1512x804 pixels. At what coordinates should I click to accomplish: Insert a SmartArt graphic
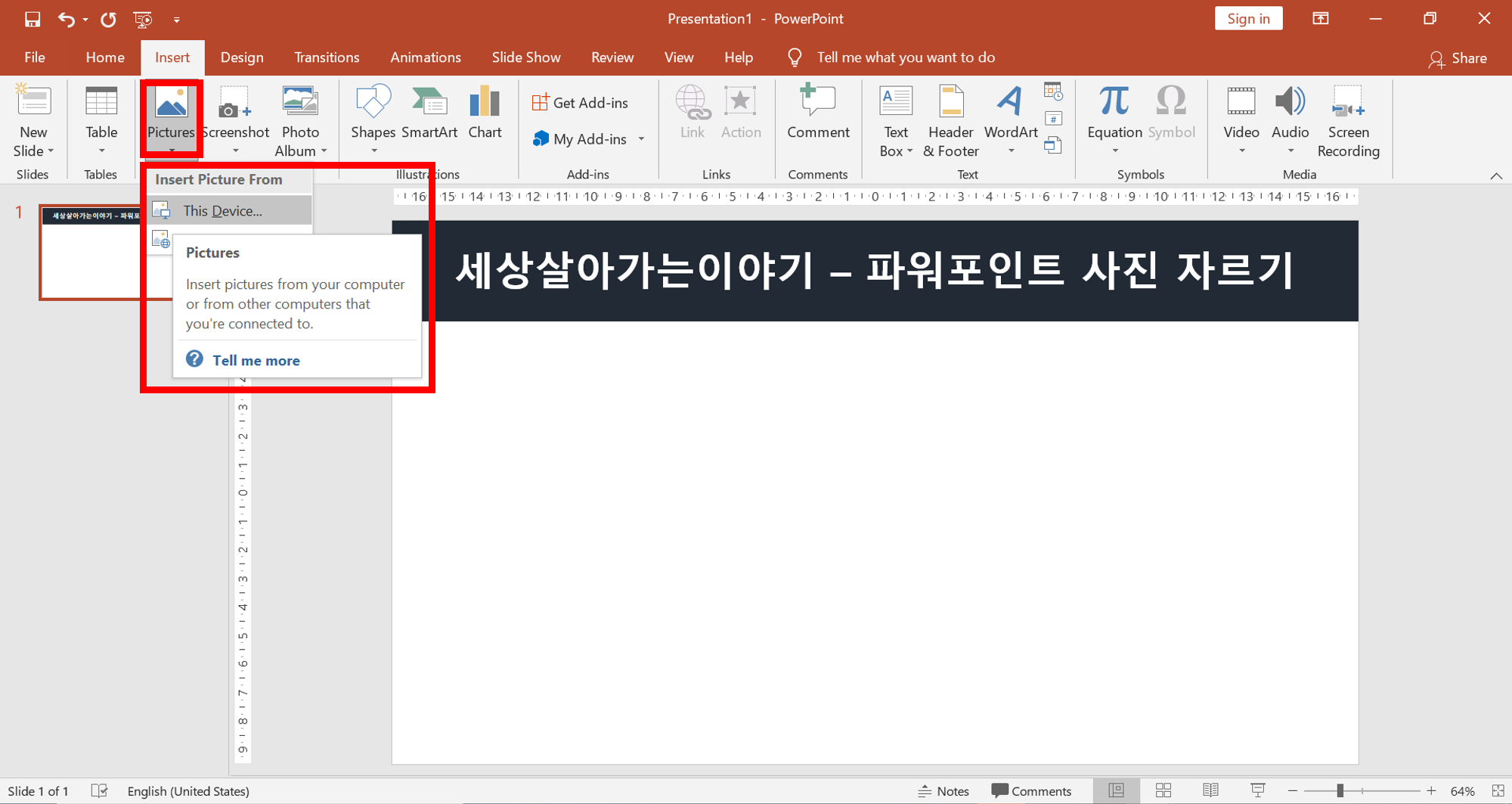pyautogui.click(x=429, y=113)
